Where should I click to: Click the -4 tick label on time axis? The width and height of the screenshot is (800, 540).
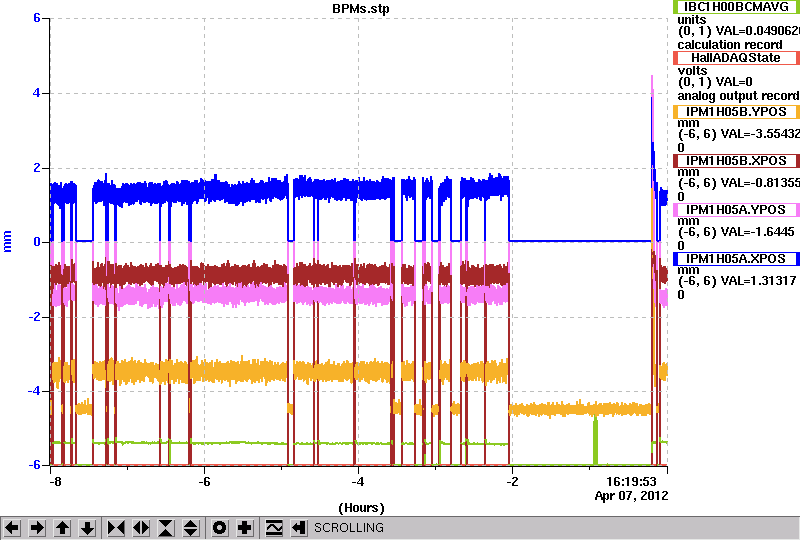coord(358,482)
